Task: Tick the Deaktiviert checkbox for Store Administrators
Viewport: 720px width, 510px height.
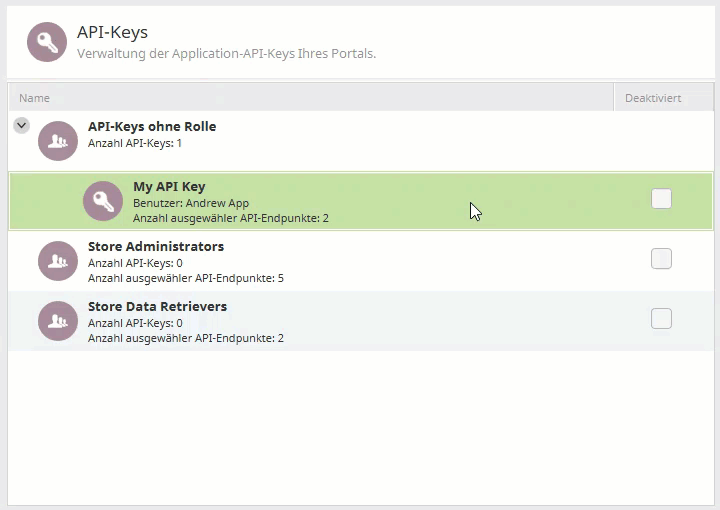Action: click(x=661, y=259)
